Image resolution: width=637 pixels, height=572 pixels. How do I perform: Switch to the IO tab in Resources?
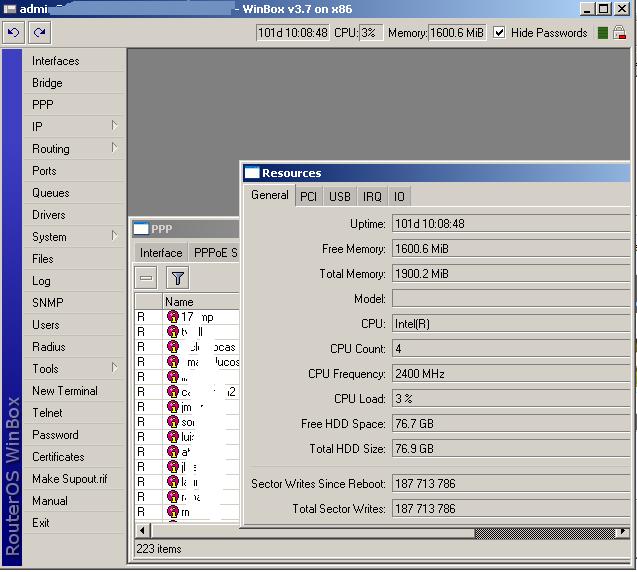pyautogui.click(x=399, y=197)
